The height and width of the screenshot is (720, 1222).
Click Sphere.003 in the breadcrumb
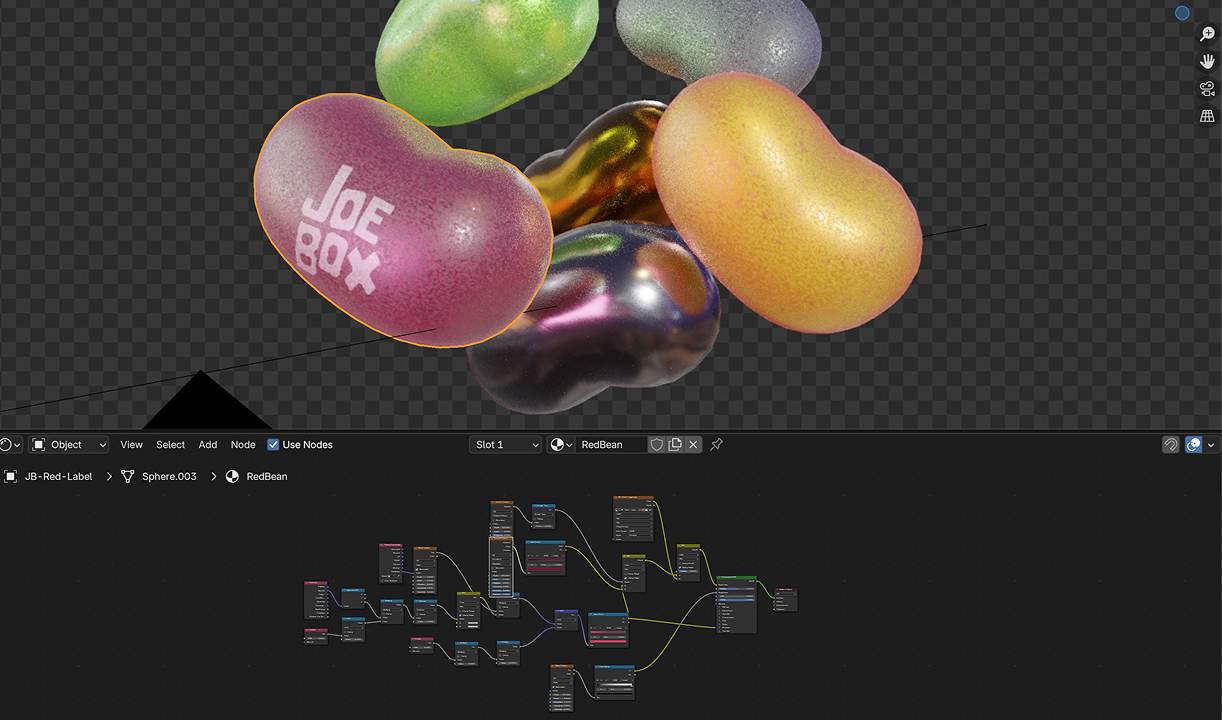[169, 477]
